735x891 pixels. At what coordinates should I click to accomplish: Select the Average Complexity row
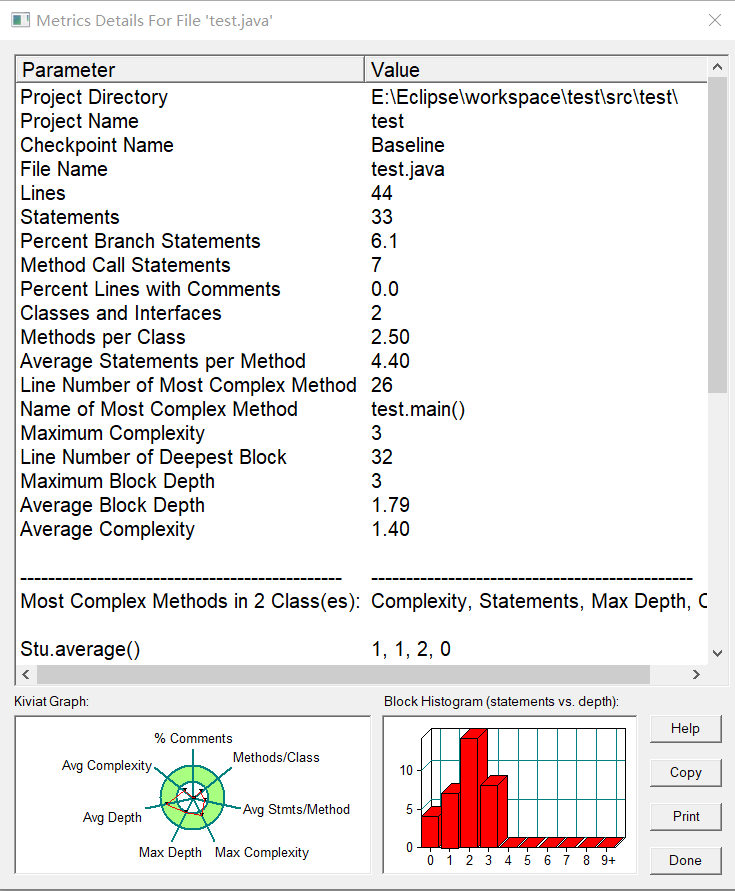coord(362,529)
